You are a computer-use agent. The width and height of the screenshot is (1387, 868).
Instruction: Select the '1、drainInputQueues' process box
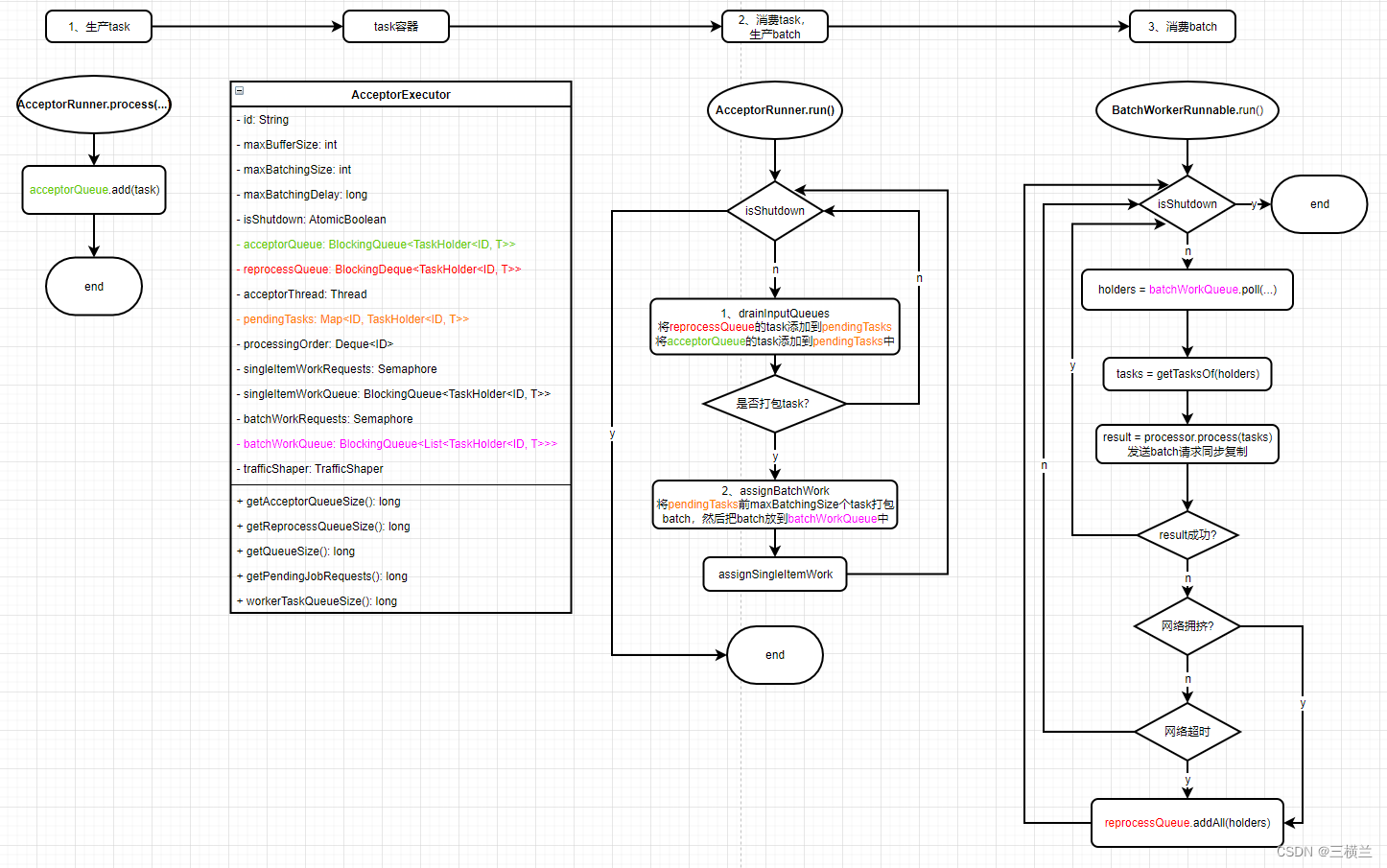[775, 327]
